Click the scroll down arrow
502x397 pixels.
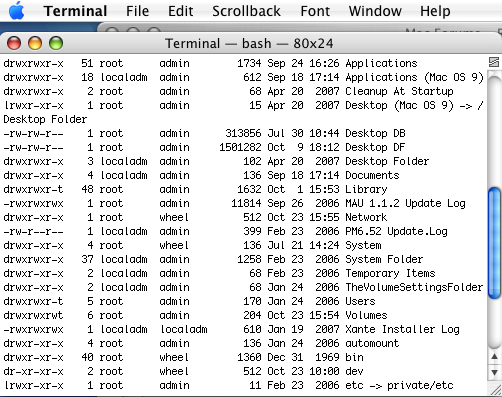tap(494, 372)
